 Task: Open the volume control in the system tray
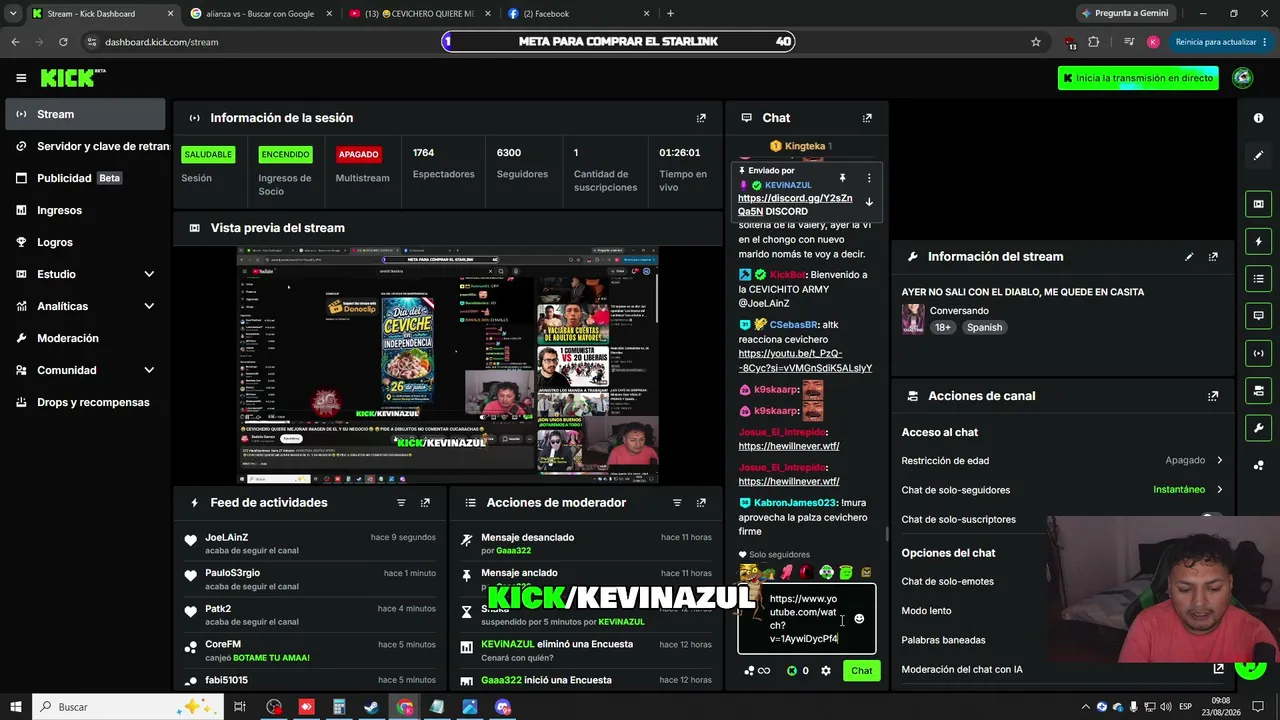click(1165, 707)
